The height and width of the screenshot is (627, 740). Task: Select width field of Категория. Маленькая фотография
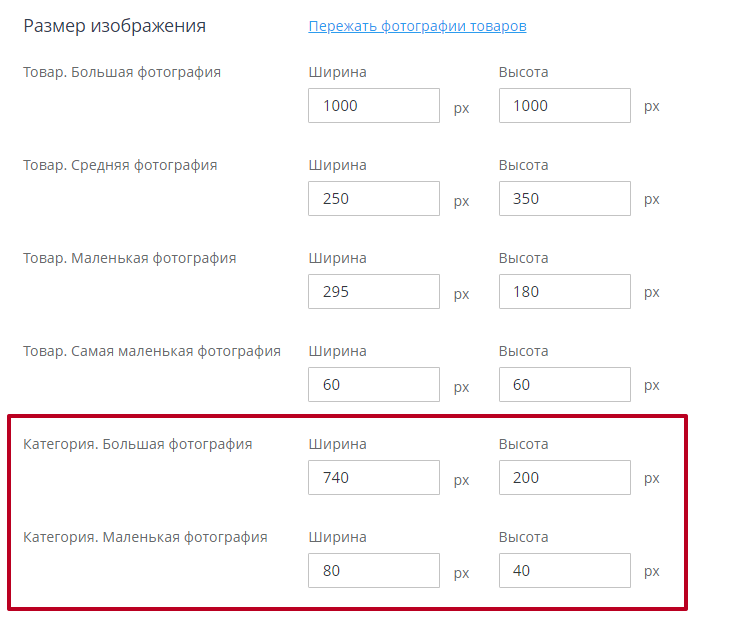pos(374,571)
